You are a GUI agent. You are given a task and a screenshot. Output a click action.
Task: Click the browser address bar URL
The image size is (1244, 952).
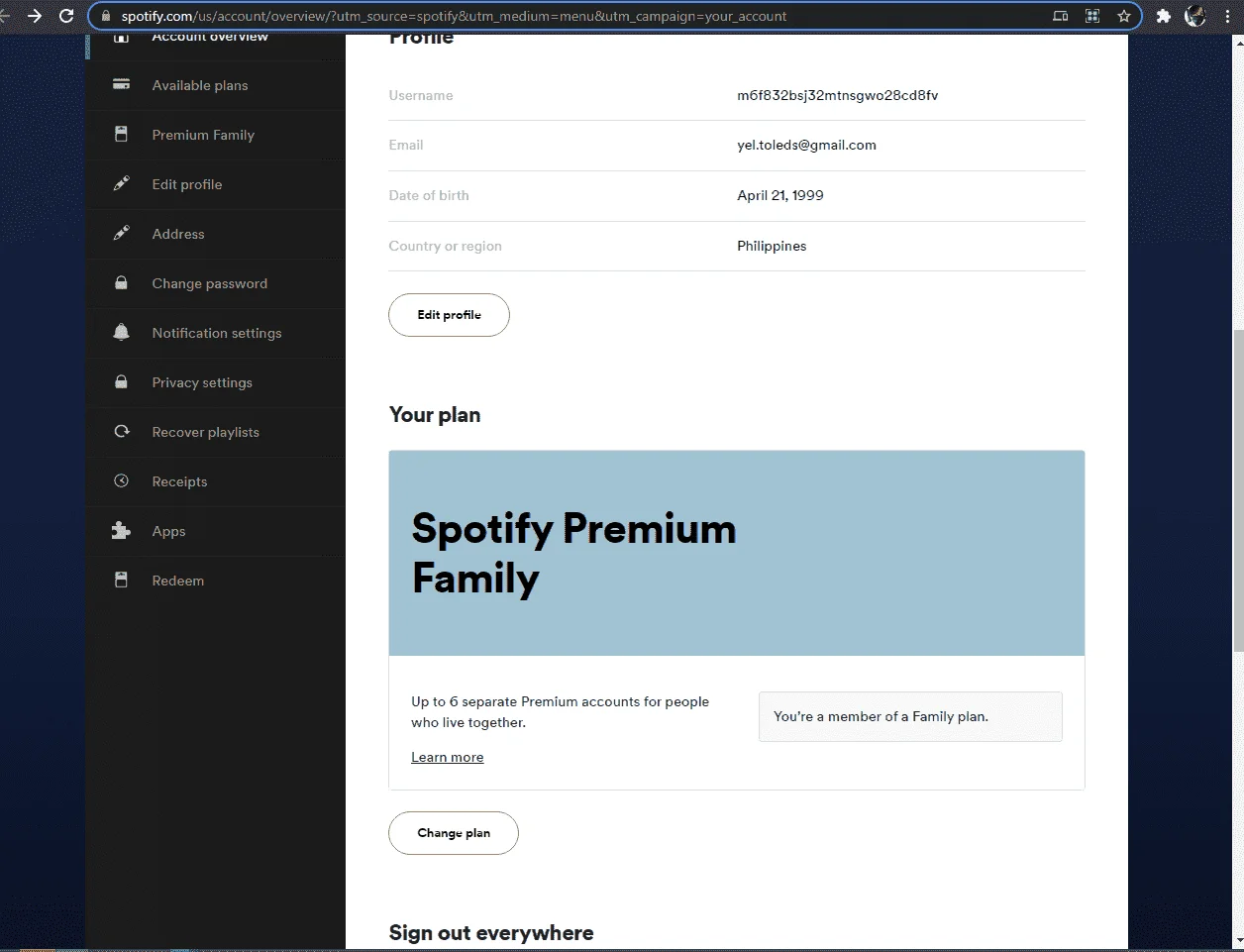coord(455,16)
